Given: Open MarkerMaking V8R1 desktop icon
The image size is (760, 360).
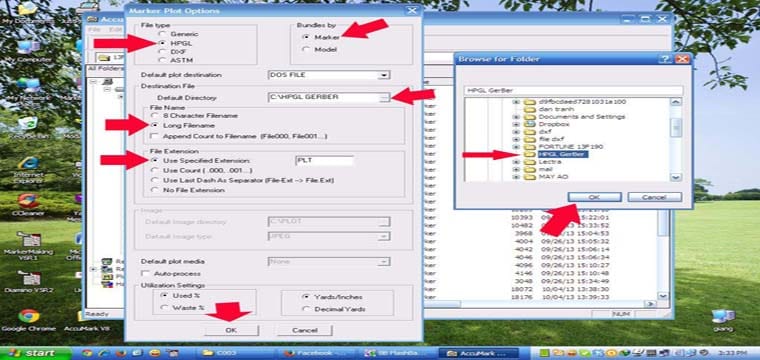Looking at the screenshot, I should 28,246.
